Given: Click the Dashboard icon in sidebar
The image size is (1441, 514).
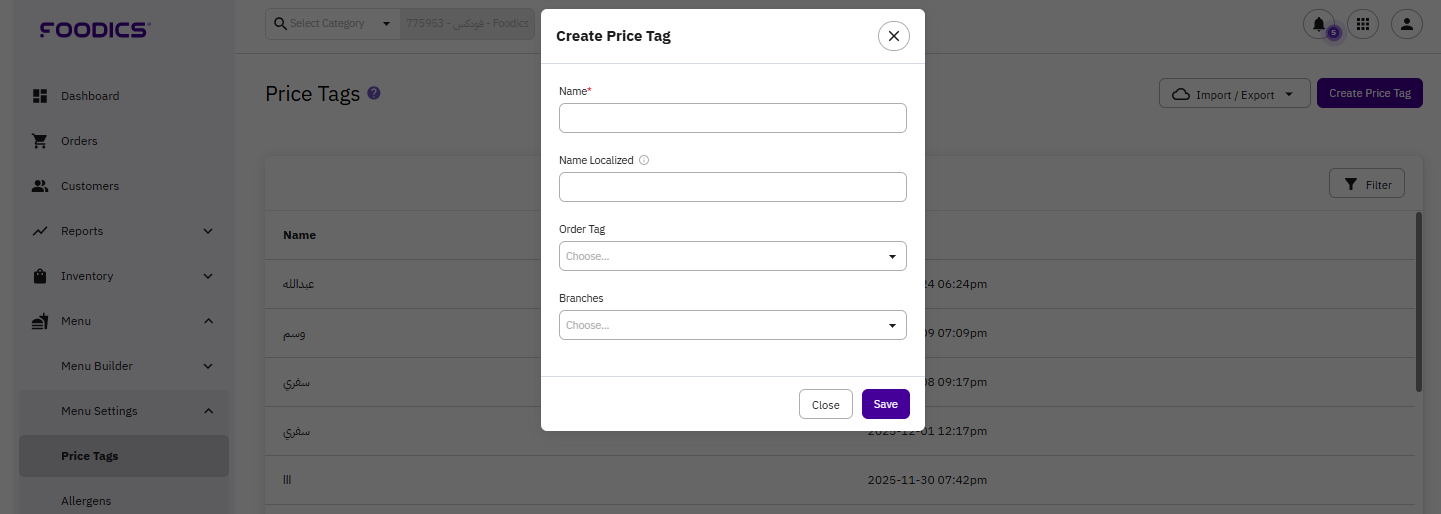Looking at the screenshot, I should (40, 96).
